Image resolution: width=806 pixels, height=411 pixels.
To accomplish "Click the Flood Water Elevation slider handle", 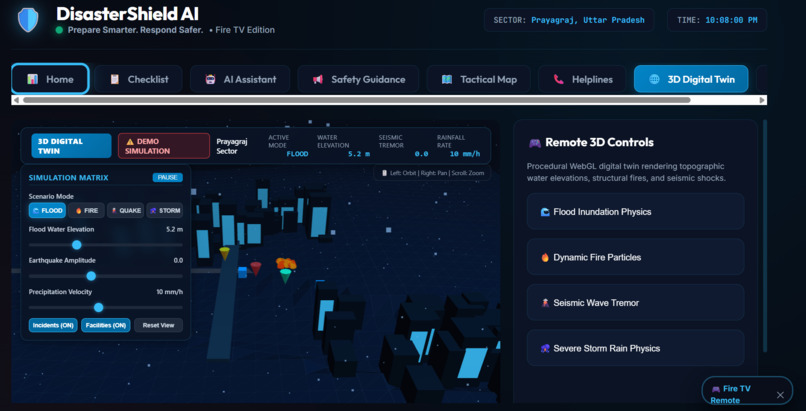I will pyautogui.click(x=77, y=245).
